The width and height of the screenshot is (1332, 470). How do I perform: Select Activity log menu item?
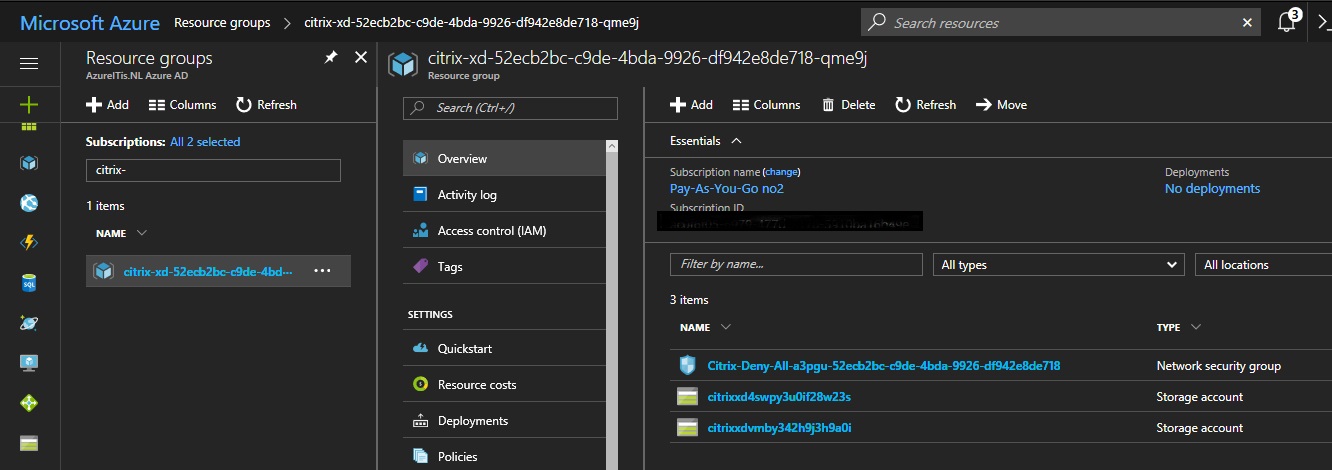466,195
